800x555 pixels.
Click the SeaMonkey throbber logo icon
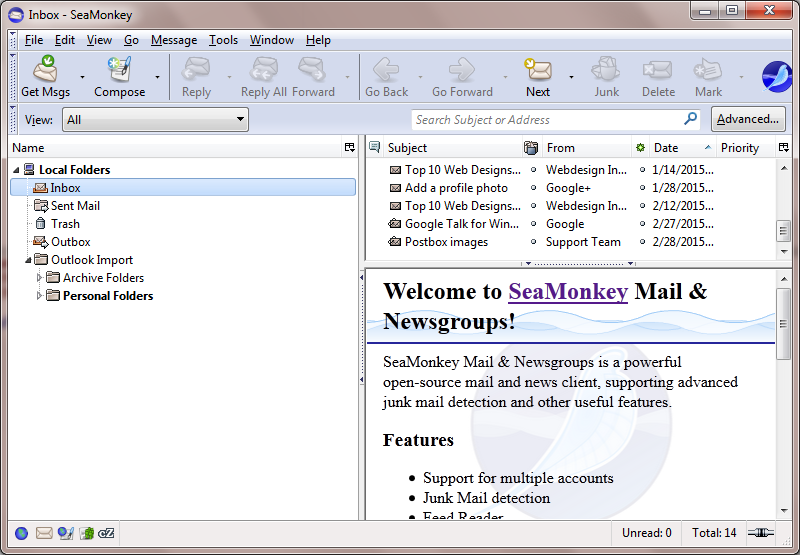tap(777, 77)
